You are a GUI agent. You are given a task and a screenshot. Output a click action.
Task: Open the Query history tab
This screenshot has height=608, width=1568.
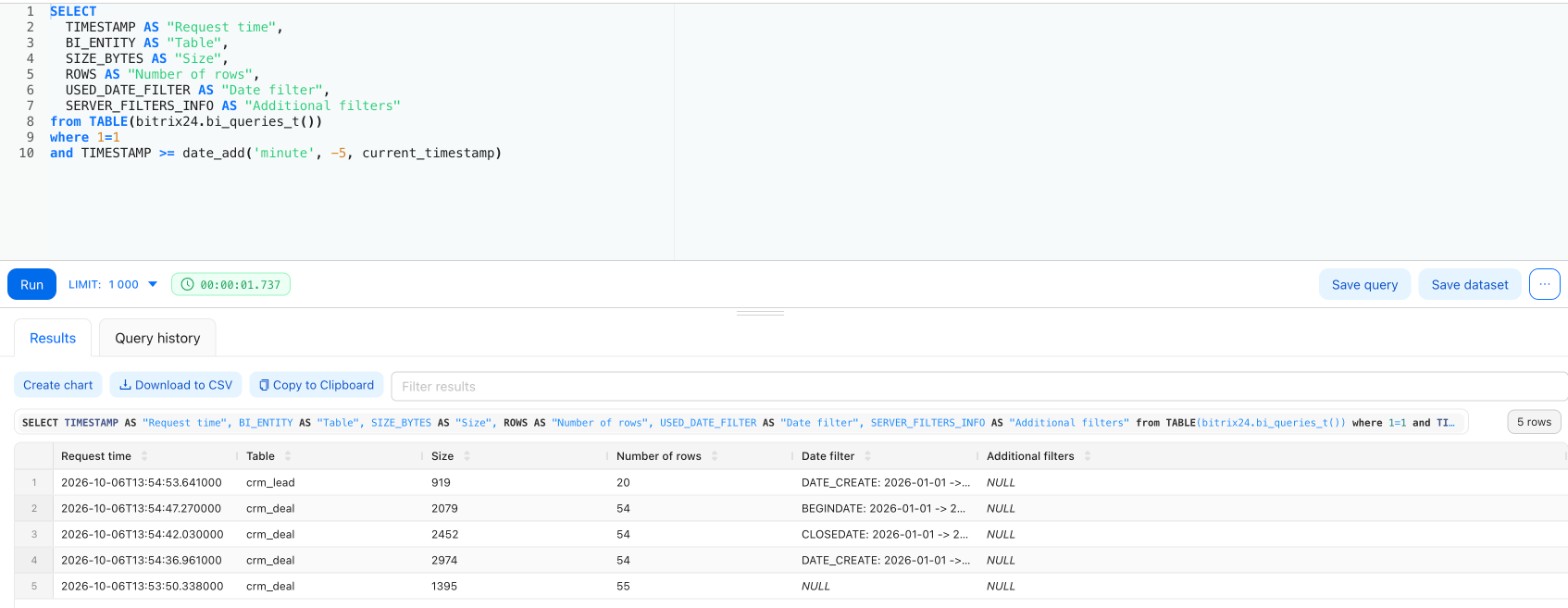point(158,338)
